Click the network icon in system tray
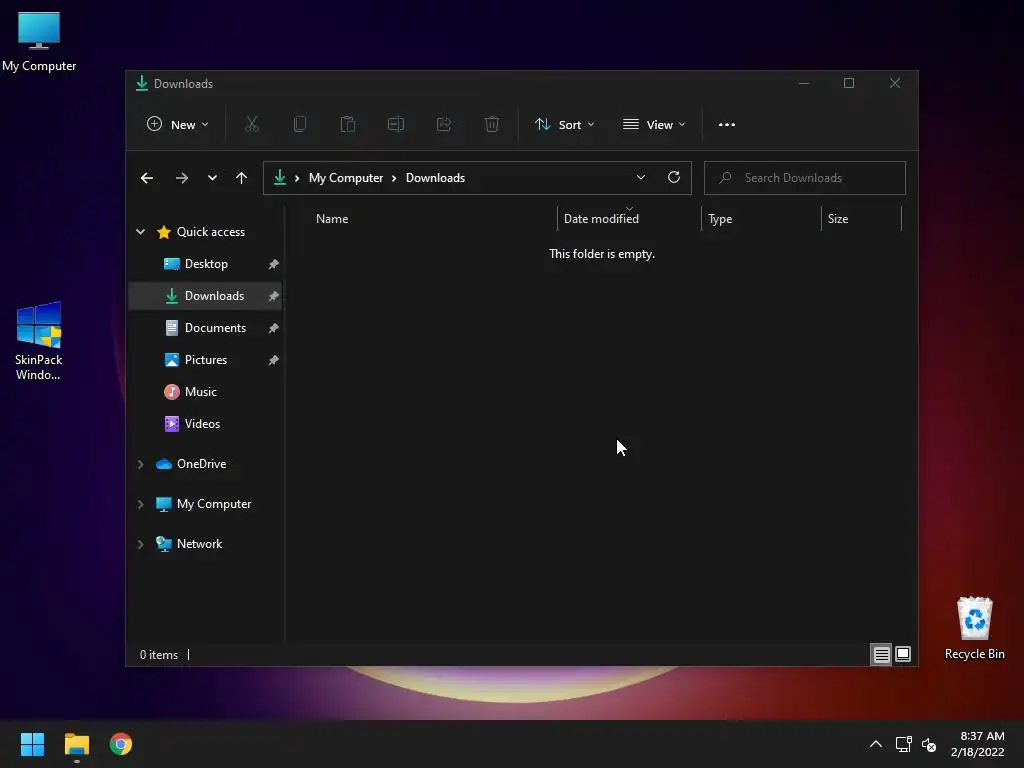This screenshot has height=768, width=1024. point(904,744)
